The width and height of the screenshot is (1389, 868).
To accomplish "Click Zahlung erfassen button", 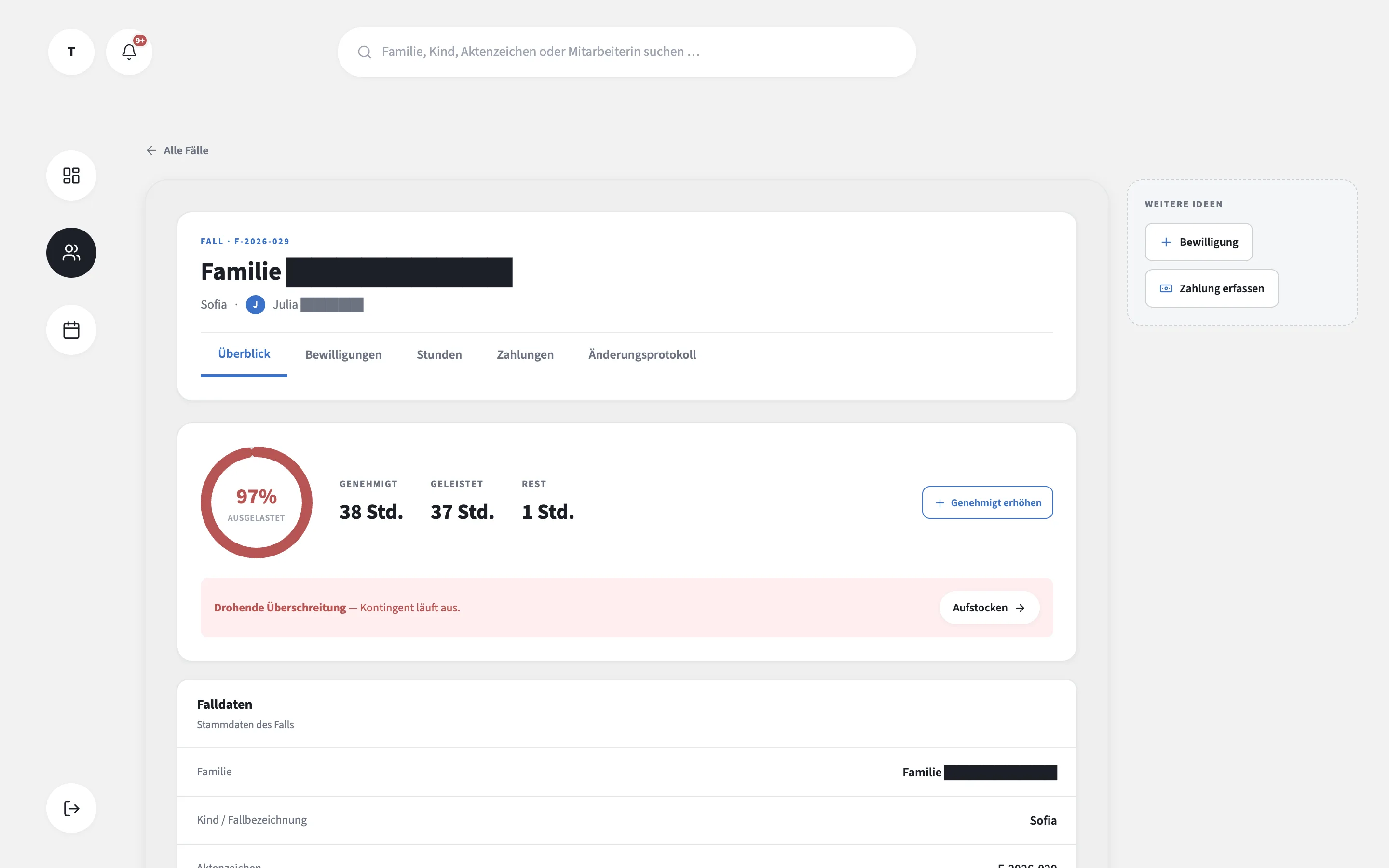I will point(1212,288).
